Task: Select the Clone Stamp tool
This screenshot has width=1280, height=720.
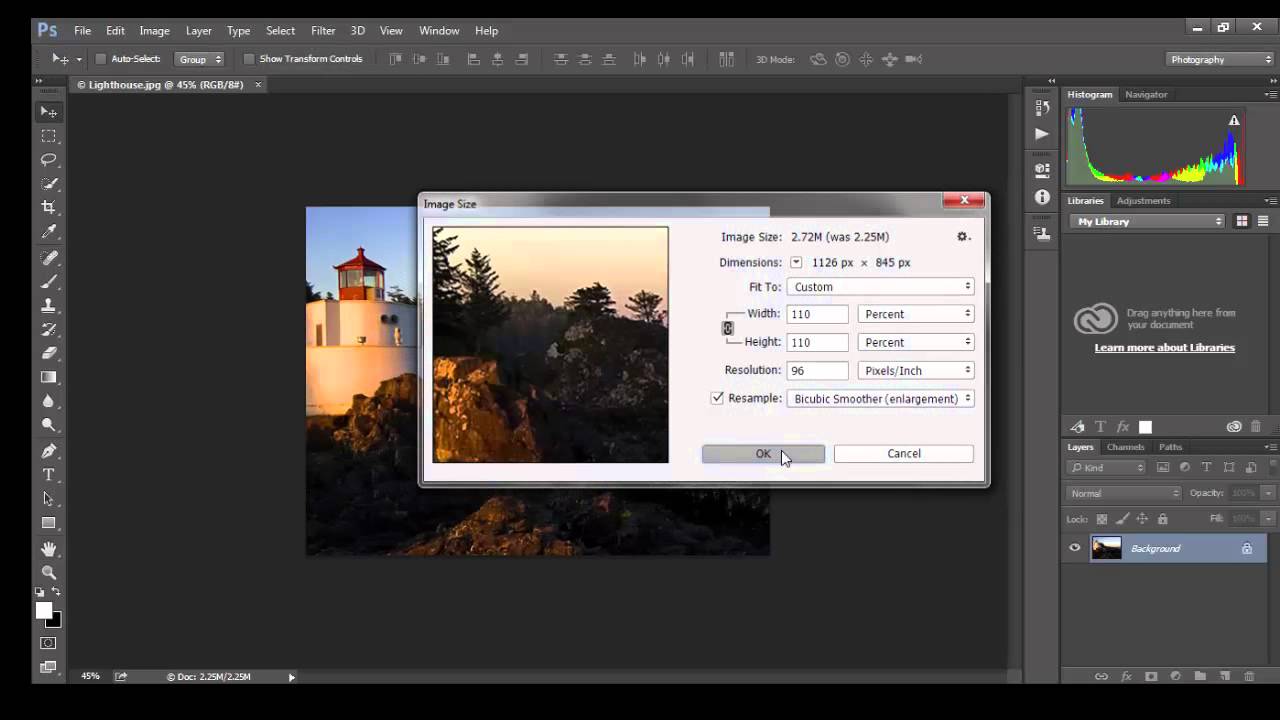Action: (48, 305)
